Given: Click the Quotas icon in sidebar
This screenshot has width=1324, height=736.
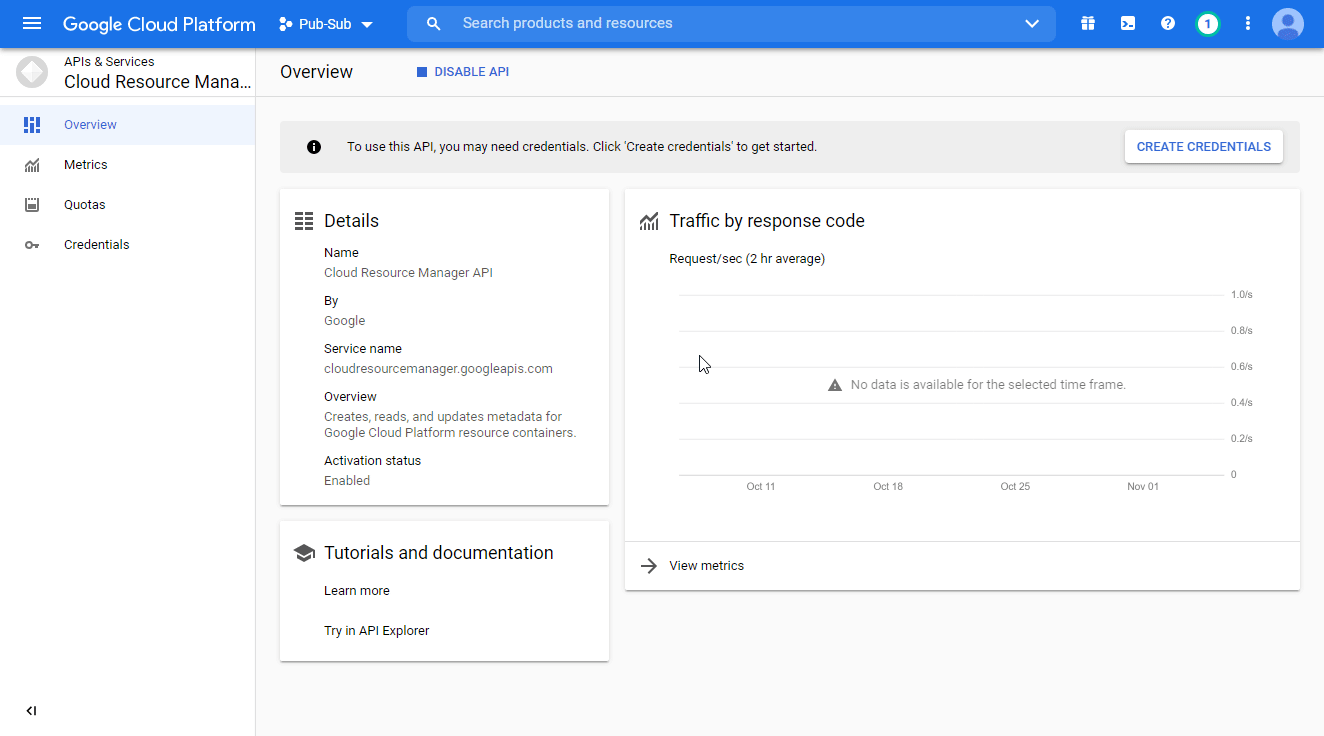Looking at the screenshot, I should pos(32,205).
